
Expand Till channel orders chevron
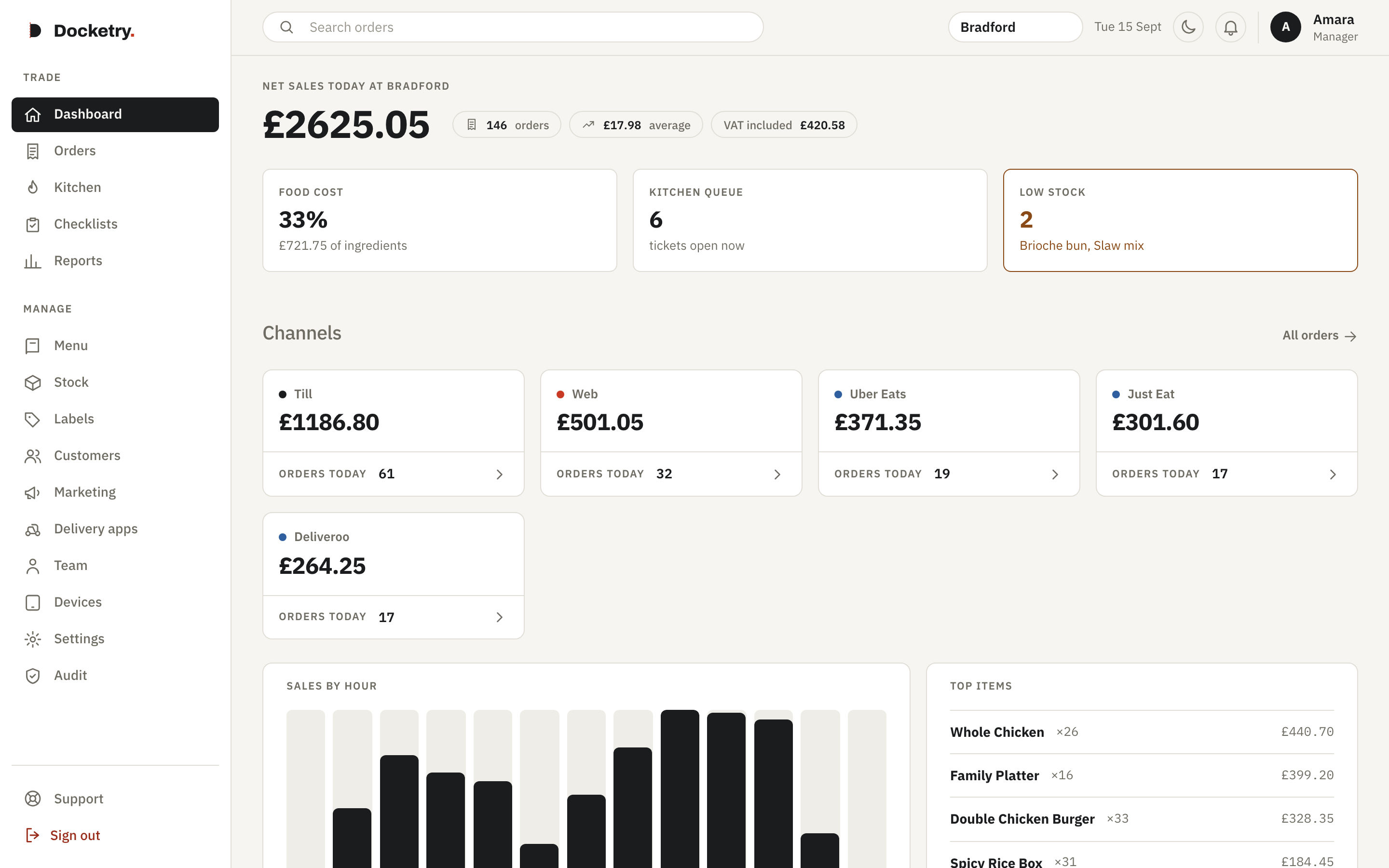(499, 474)
